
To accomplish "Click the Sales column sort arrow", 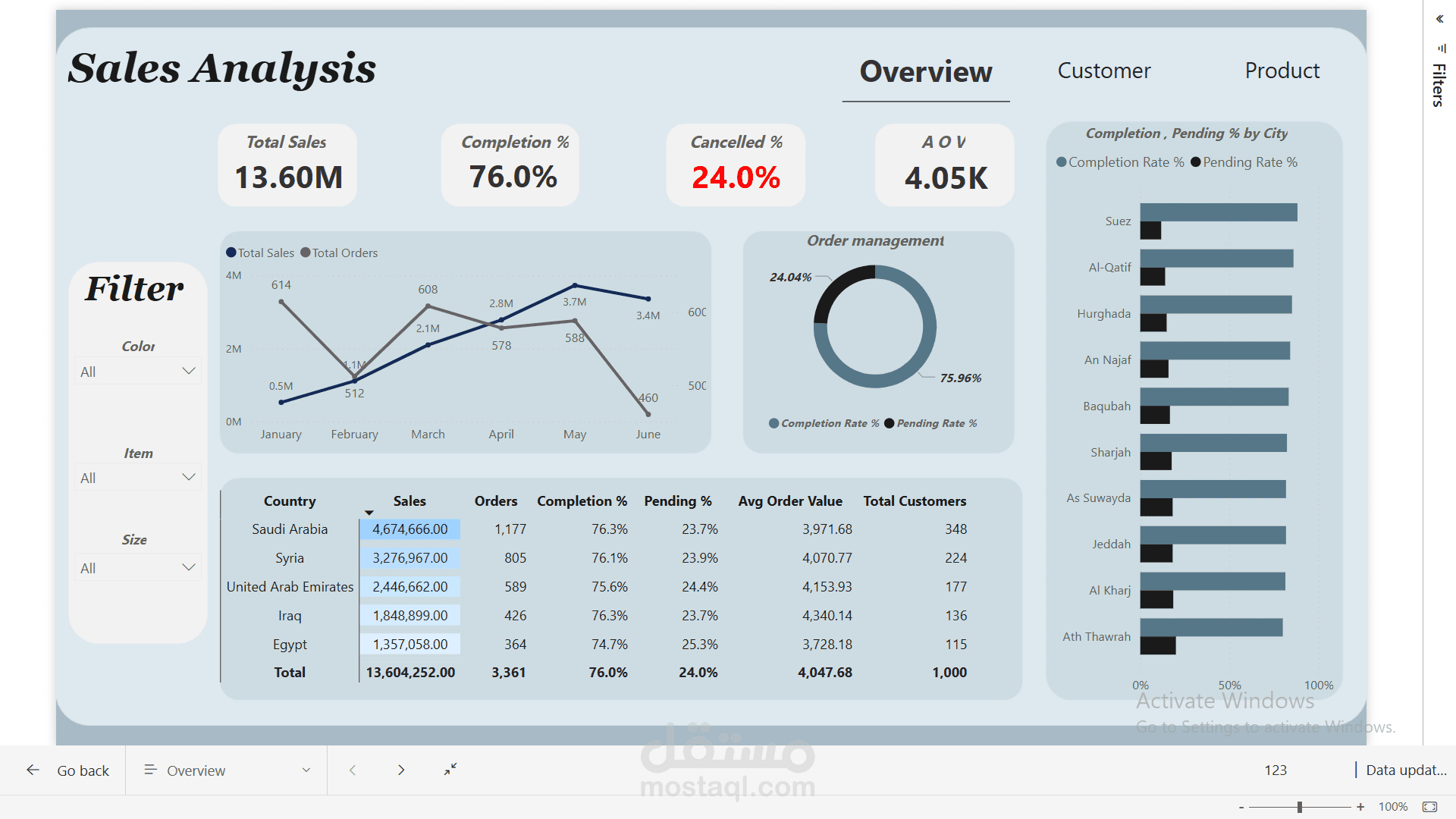I will [x=369, y=513].
